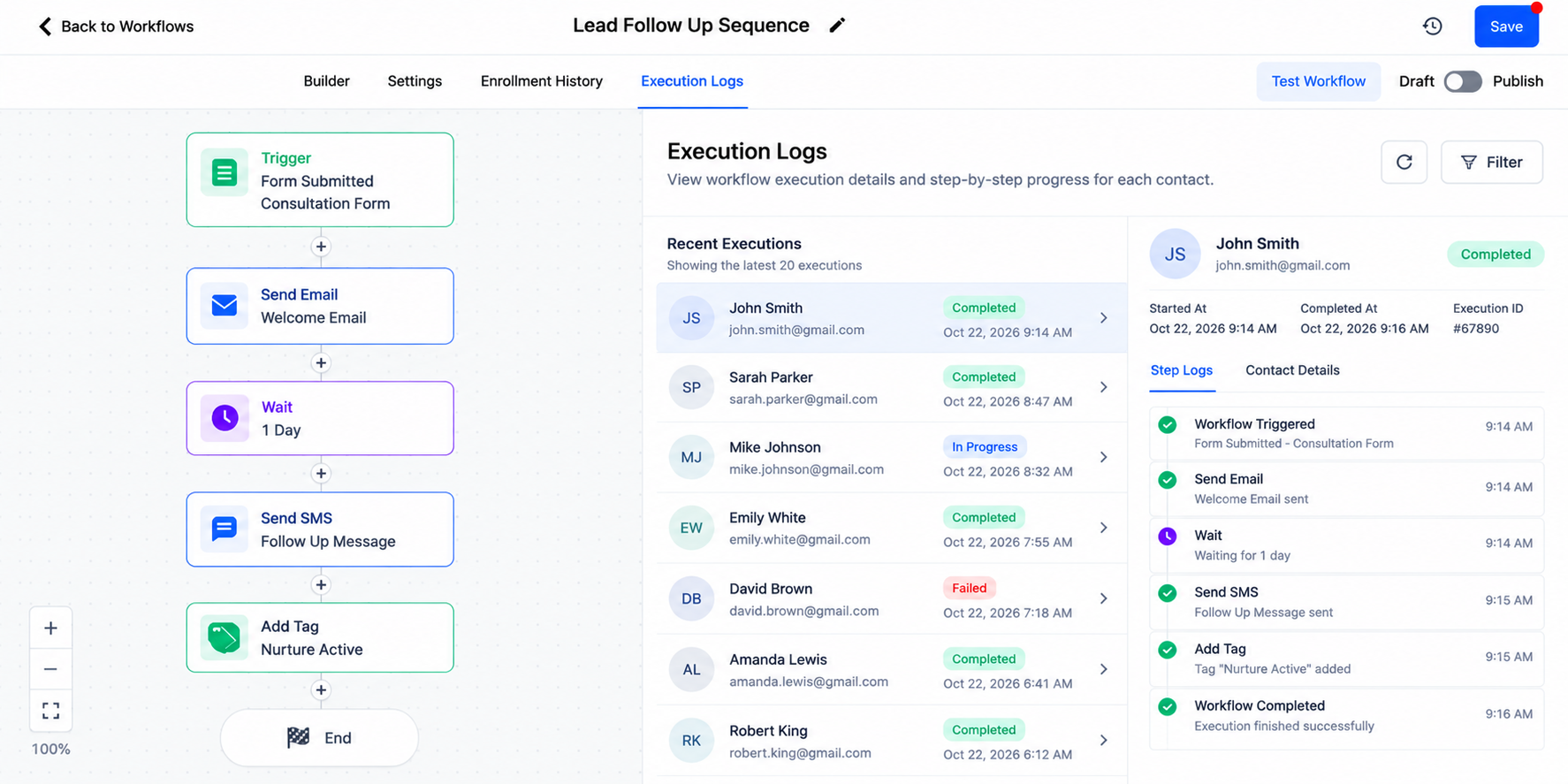This screenshot has width=1568, height=784.
Task: Toggle the Draft/Publish switch
Action: (1463, 81)
